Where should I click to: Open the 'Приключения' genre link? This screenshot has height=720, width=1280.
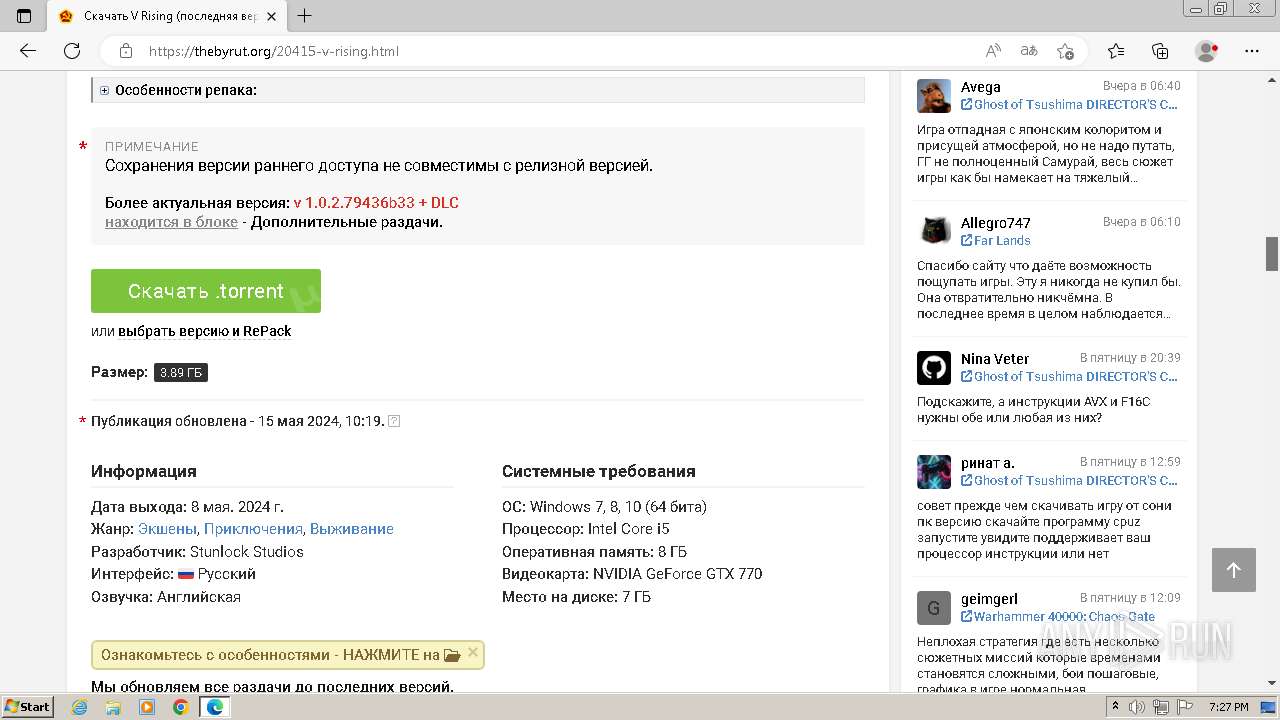253,529
